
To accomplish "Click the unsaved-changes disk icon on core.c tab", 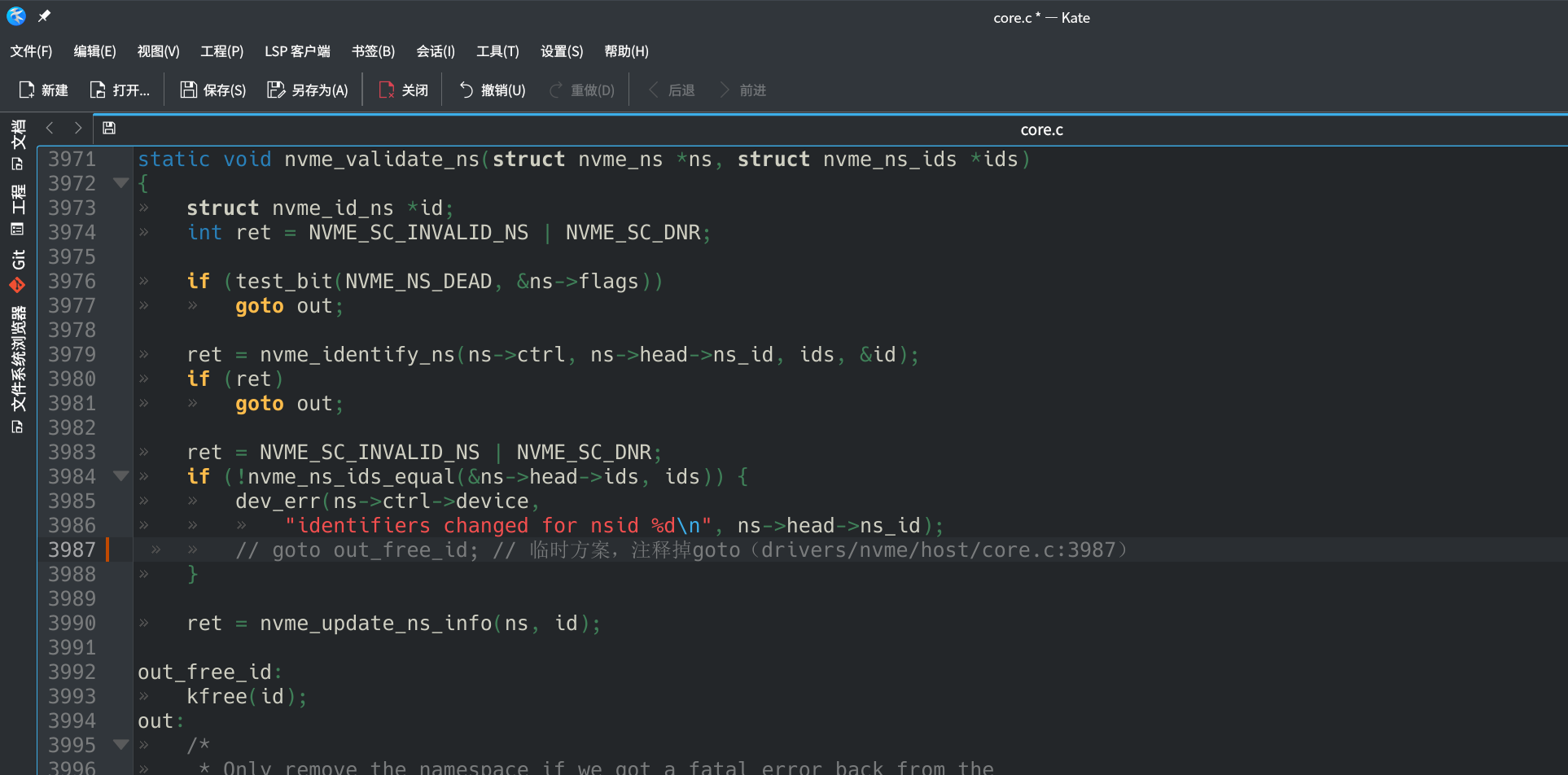I will pos(108,128).
